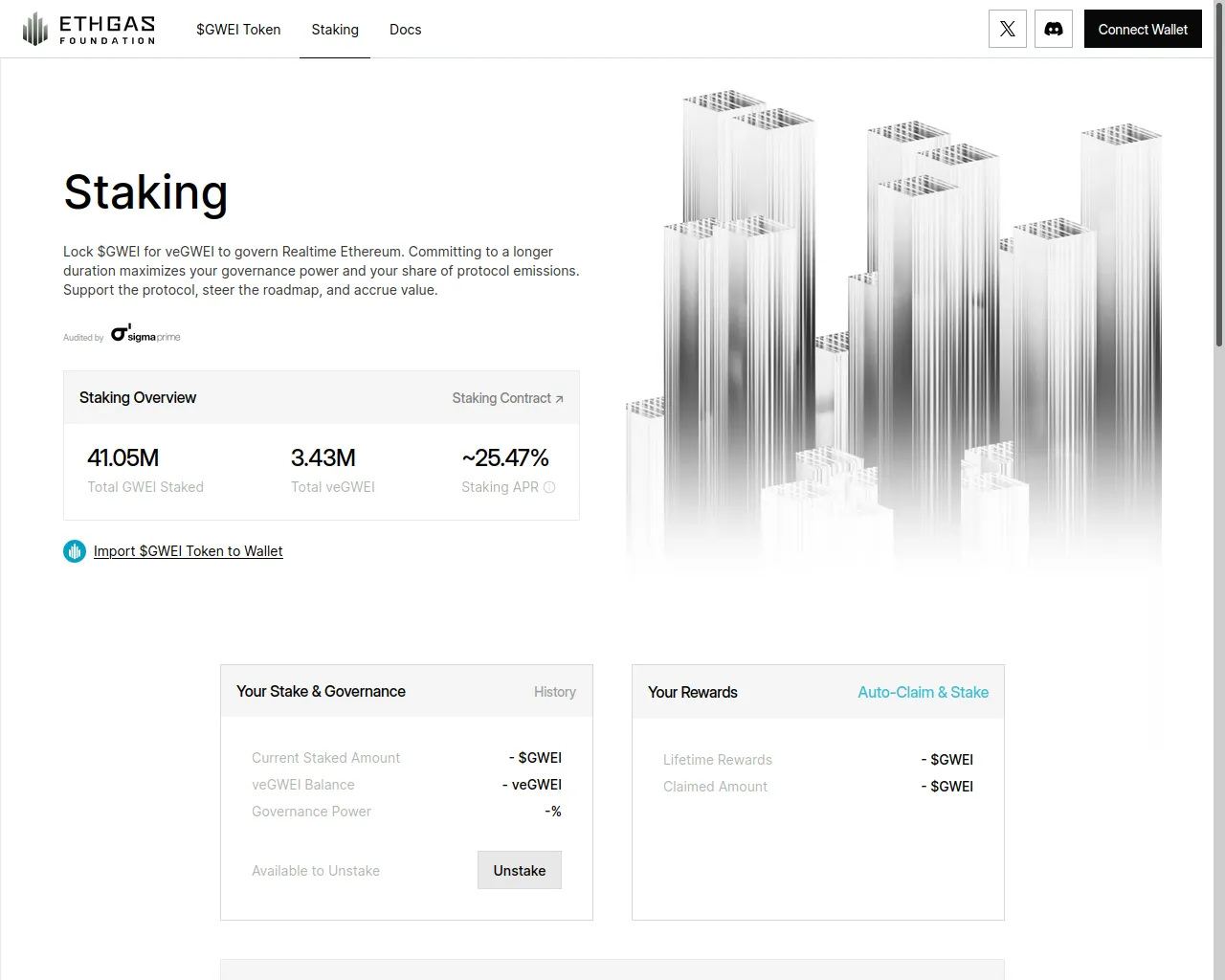The image size is (1225, 980).
Task: Open the stake History link
Action: tap(555, 692)
